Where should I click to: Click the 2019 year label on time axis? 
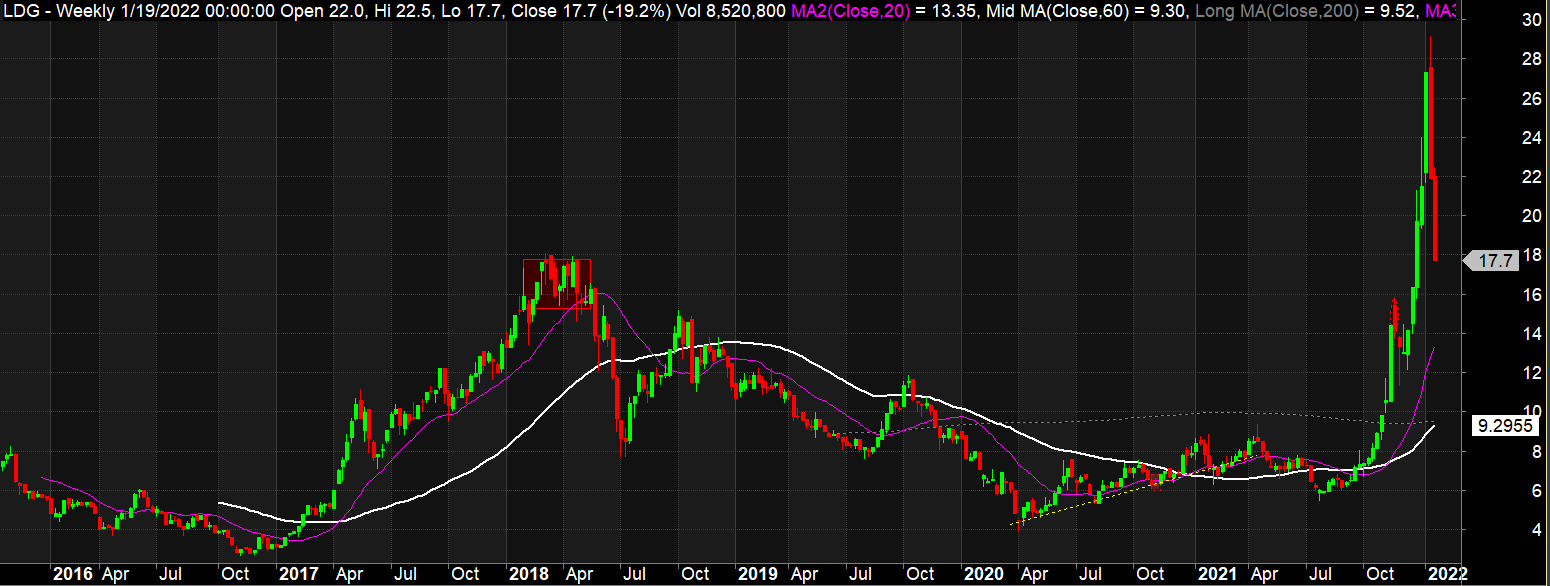click(x=757, y=574)
